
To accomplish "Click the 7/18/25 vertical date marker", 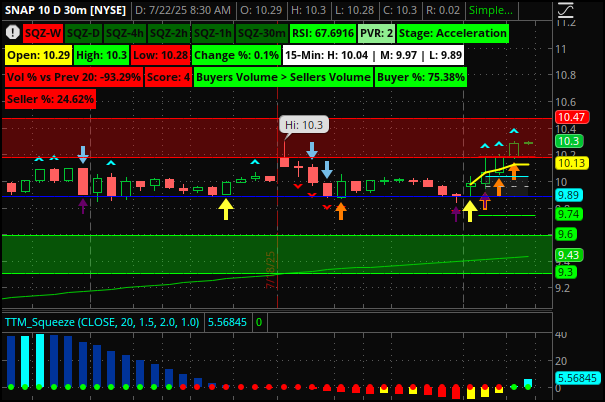I will tap(271, 270).
